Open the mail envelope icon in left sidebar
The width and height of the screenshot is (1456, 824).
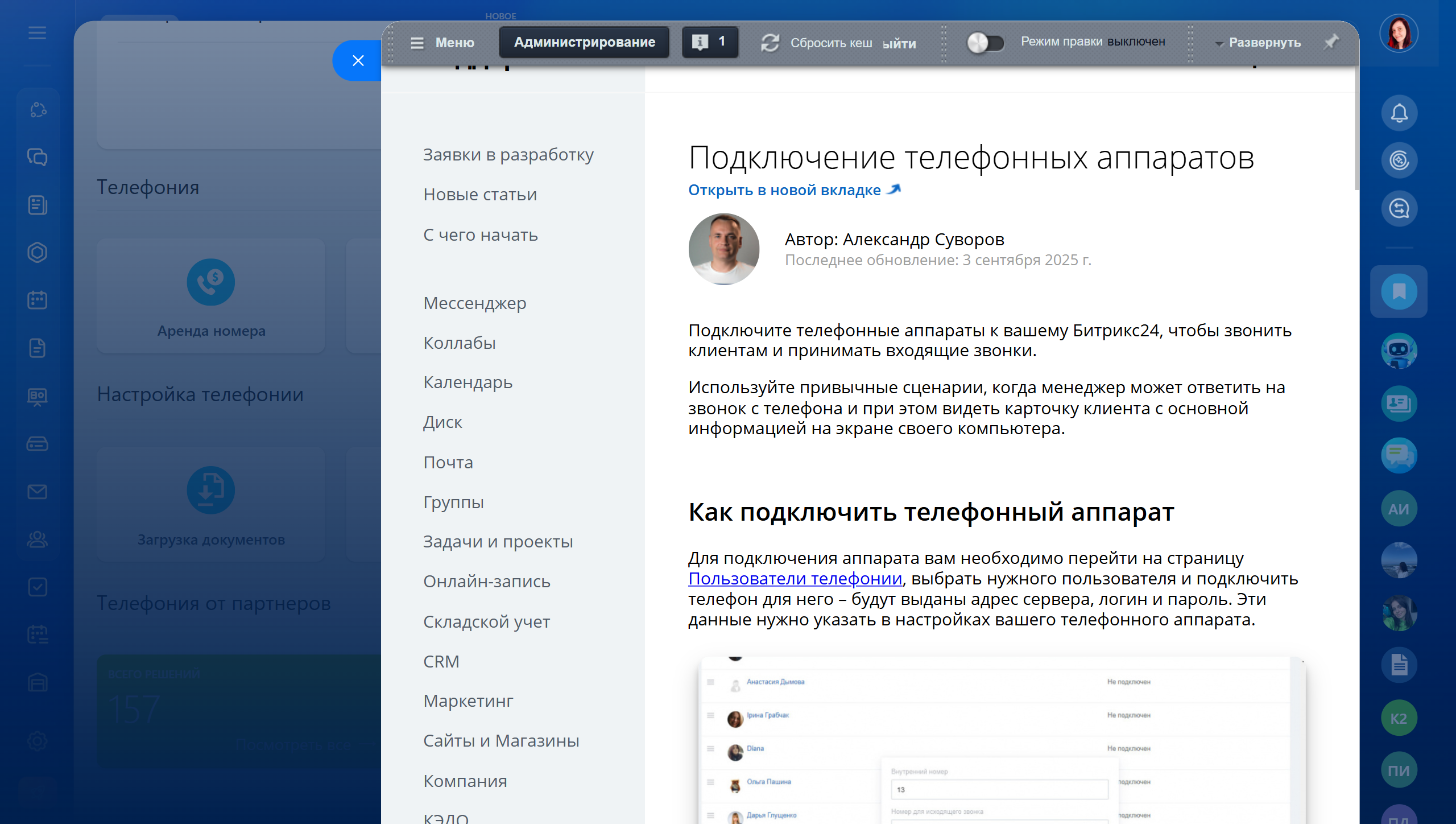[x=38, y=492]
